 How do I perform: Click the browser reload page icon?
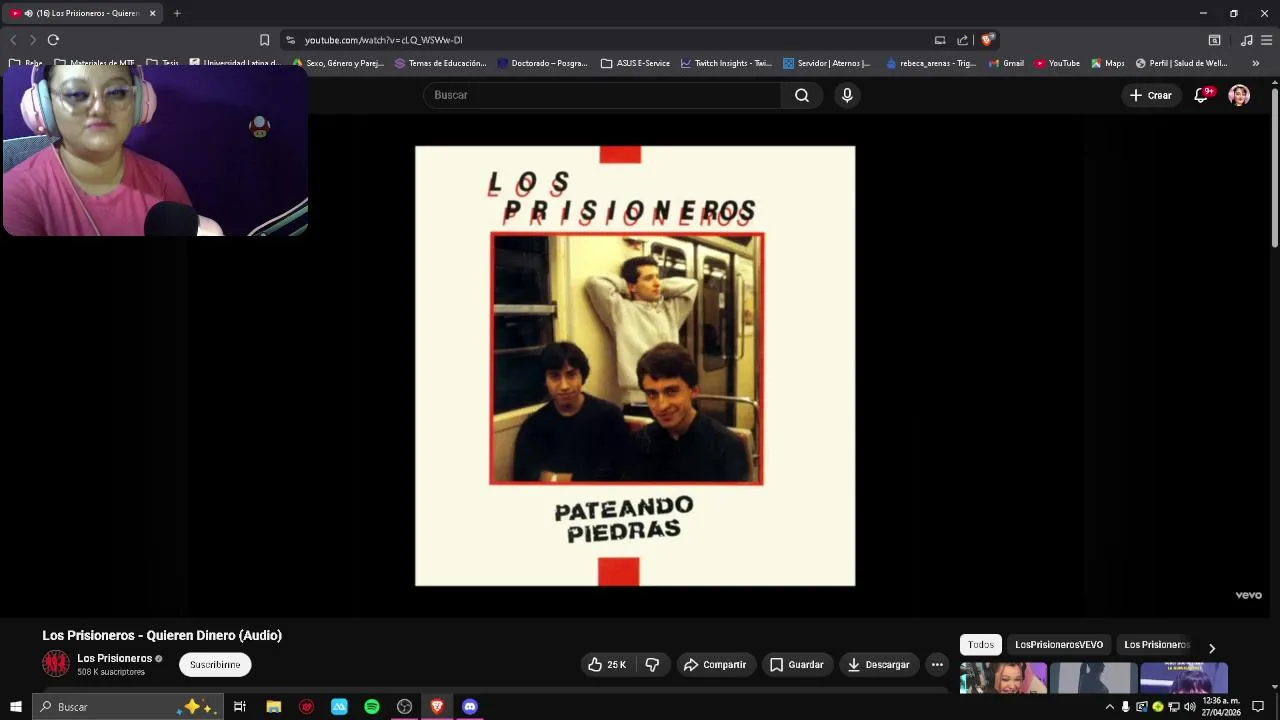pos(53,40)
